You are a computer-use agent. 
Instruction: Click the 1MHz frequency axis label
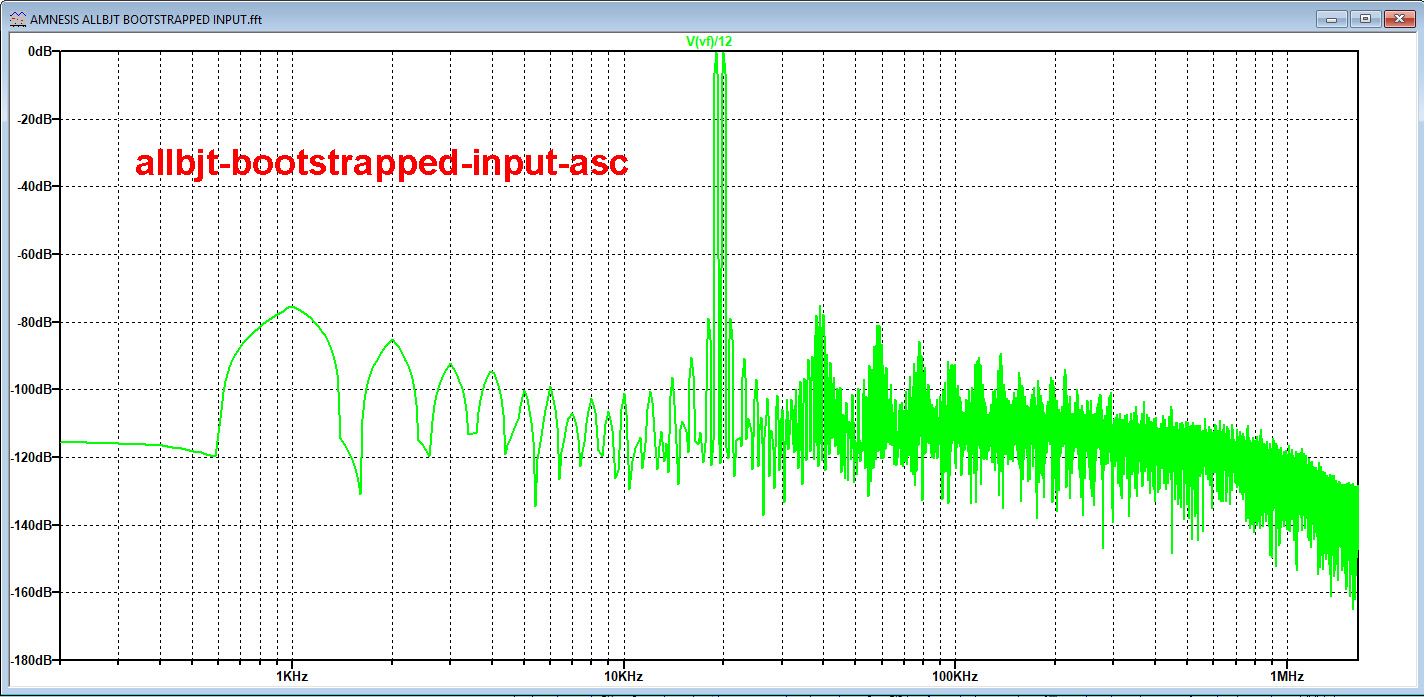point(1285,675)
